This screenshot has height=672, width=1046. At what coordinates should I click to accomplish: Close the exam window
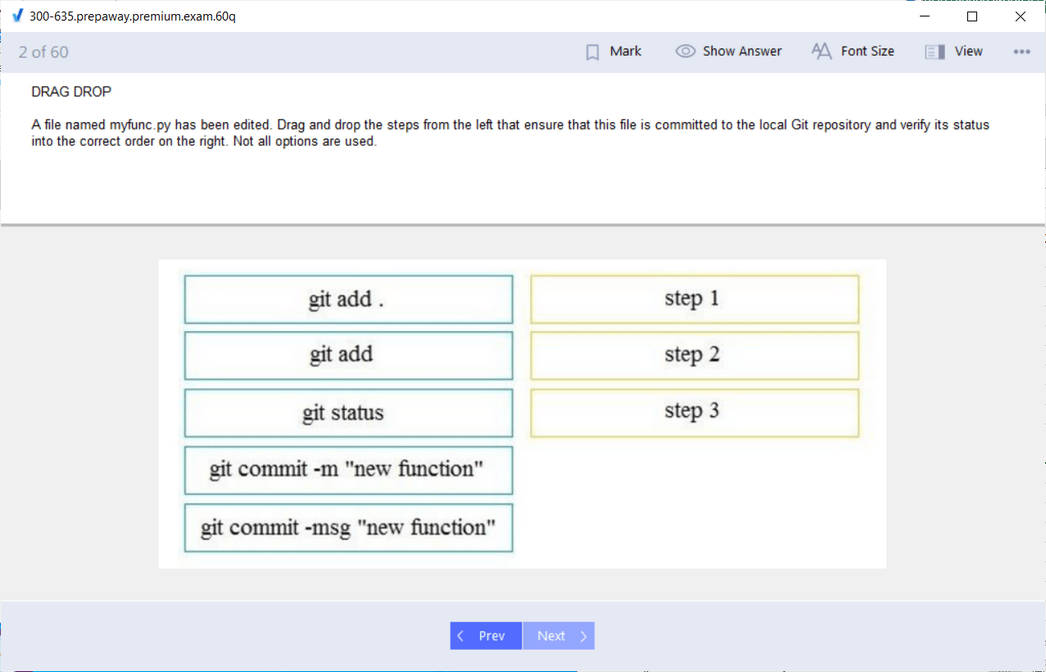click(x=1020, y=16)
